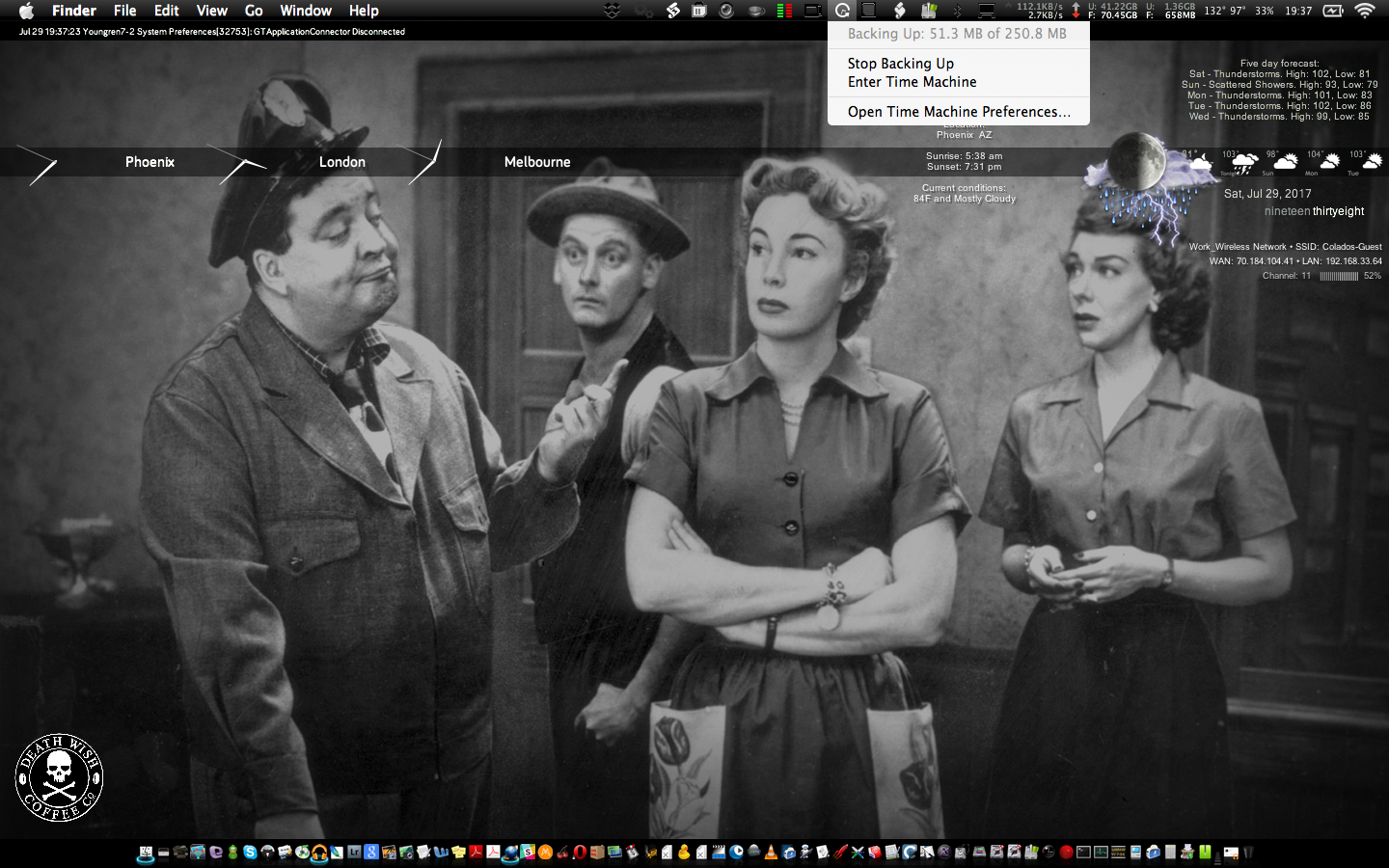Screen dimensions: 1389x868
Task: Select Enter Time Machine
Action: click(x=912, y=82)
